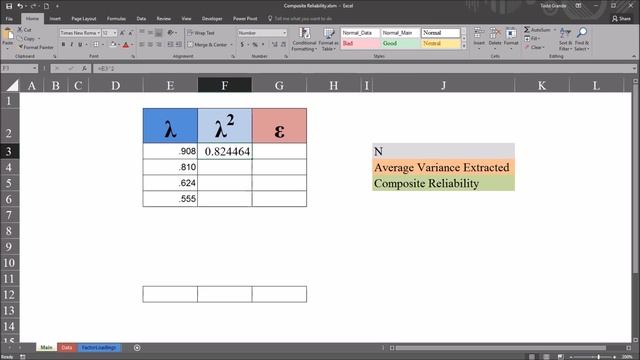Image resolution: width=640 pixels, height=360 pixels.
Task: Click the Insert Function fx icon
Action: pos(84,69)
